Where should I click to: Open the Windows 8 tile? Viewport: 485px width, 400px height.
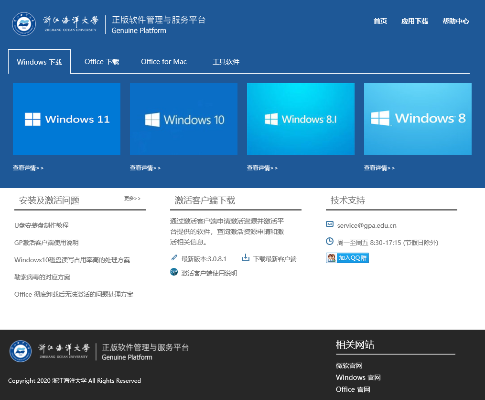point(418,119)
